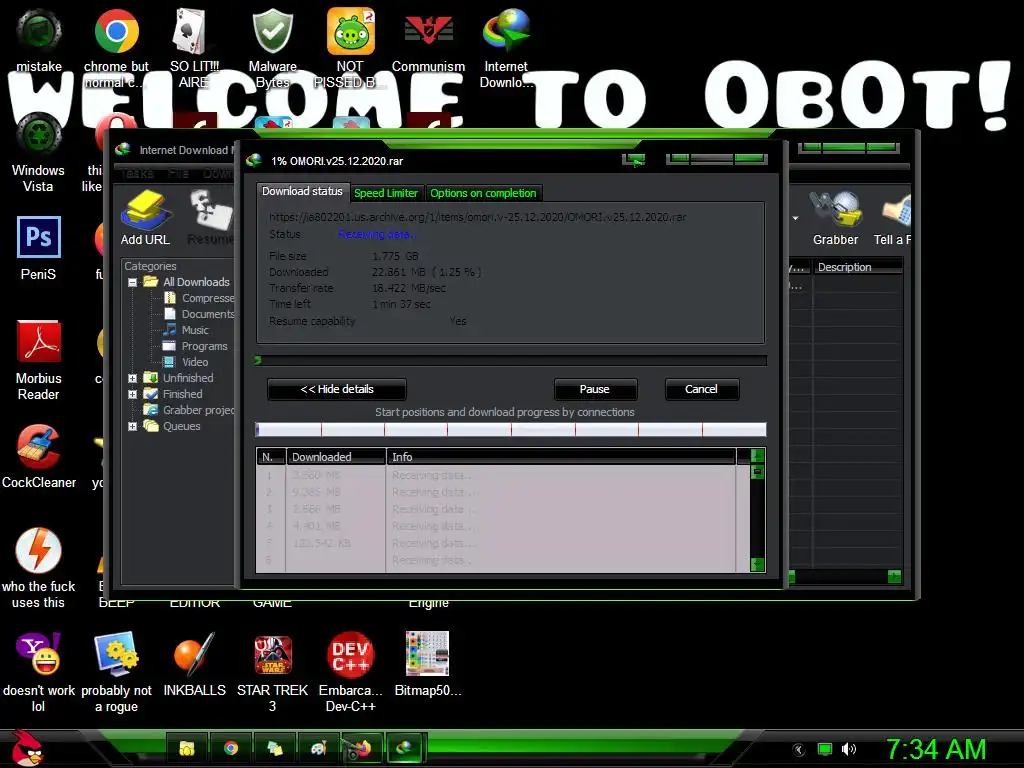Viewport: 1024px width, 768px height.
Task: Click Resume toolbar icon in IDM window
Action: pos(210,219)
